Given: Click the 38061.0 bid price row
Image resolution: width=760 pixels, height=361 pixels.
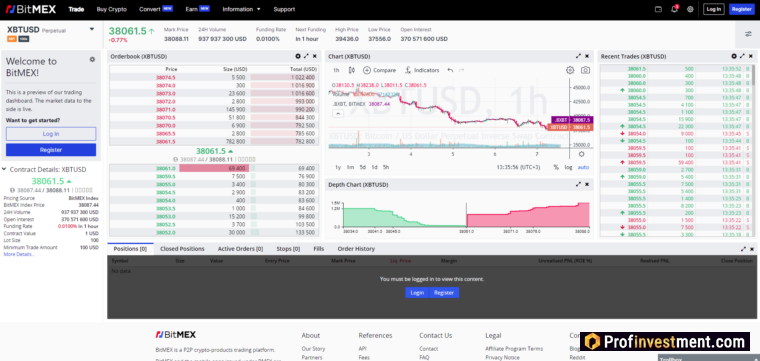Looking at the screenshot, I should 214,168.
